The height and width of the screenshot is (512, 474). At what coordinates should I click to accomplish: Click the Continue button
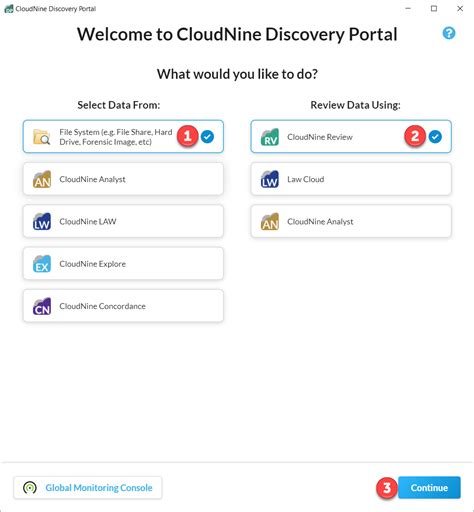[429, 488]
